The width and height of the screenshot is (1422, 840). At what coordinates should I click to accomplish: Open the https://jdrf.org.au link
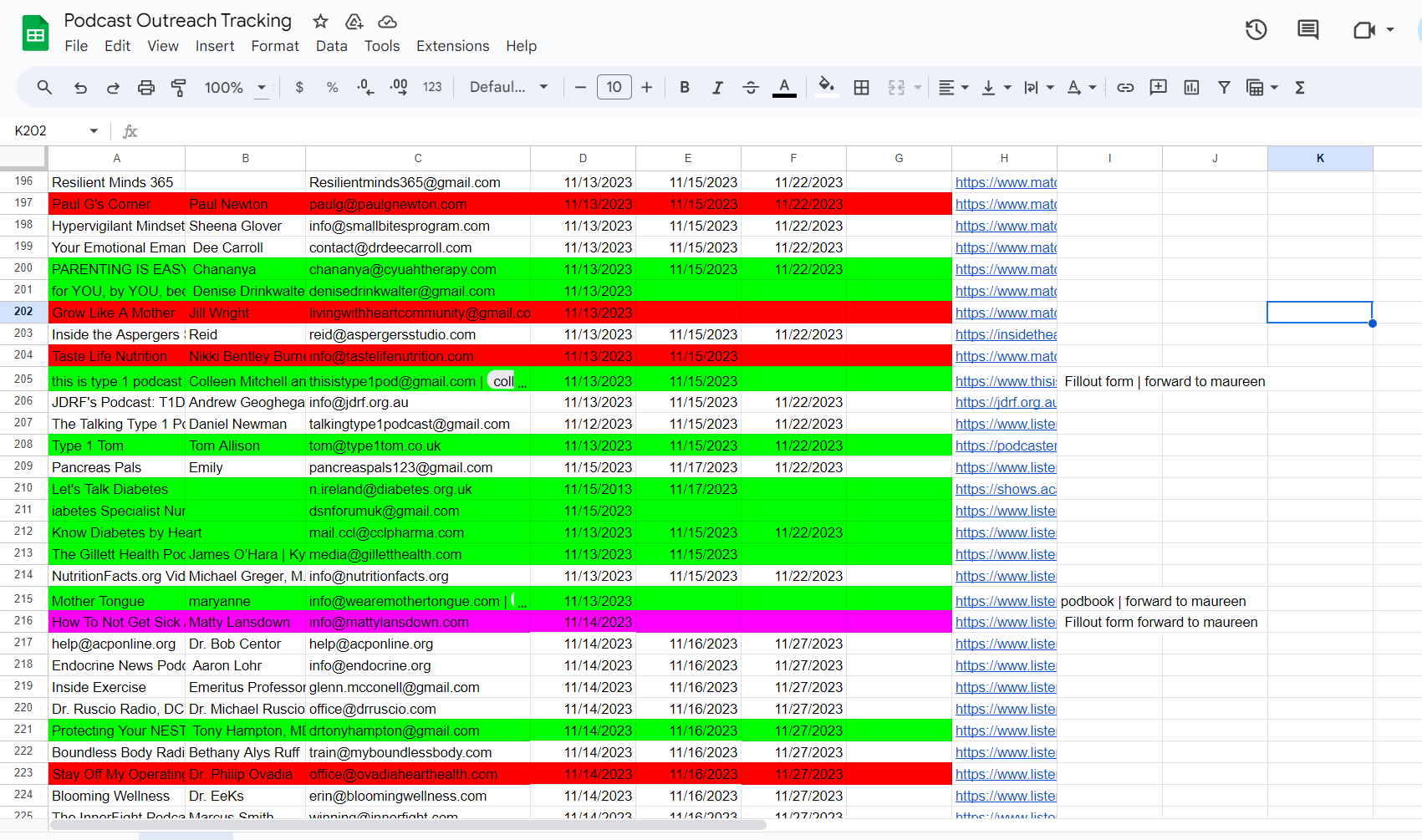tap(1006, 402)
